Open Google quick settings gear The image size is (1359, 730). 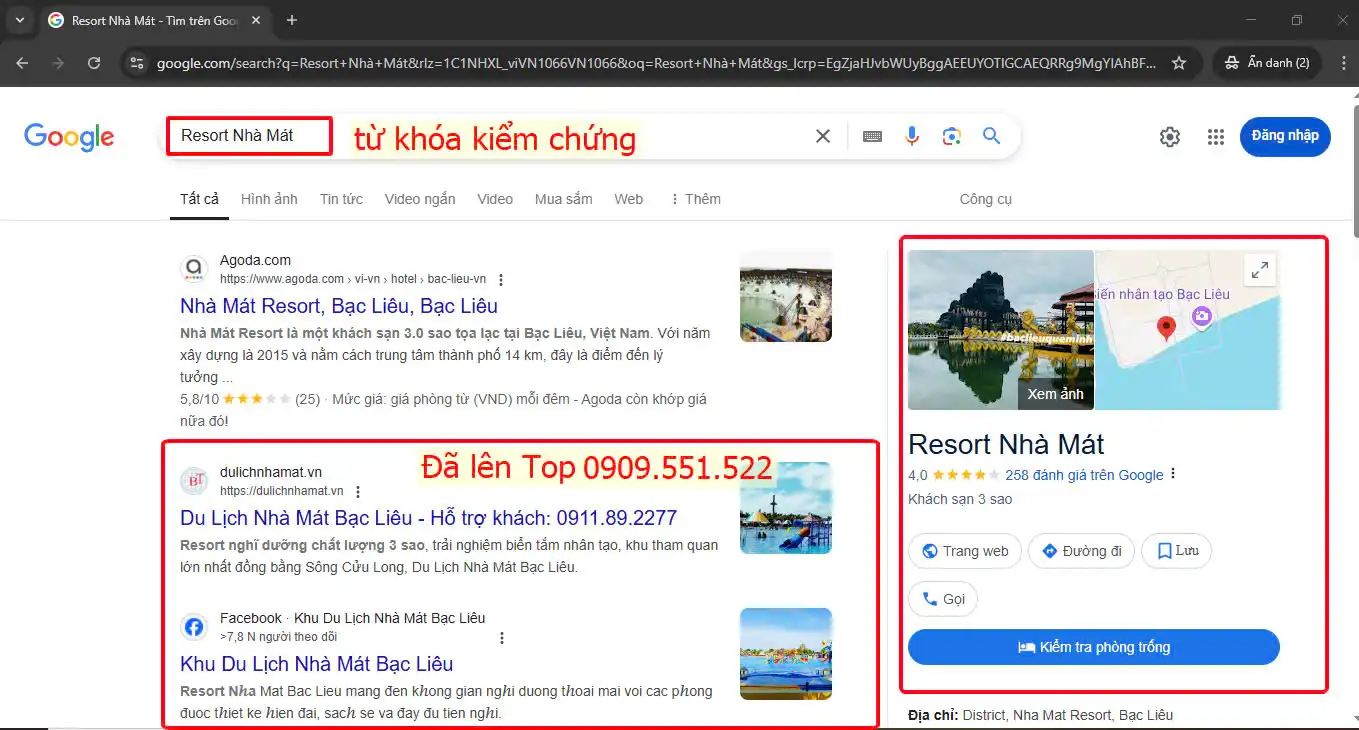point(1170,137)
